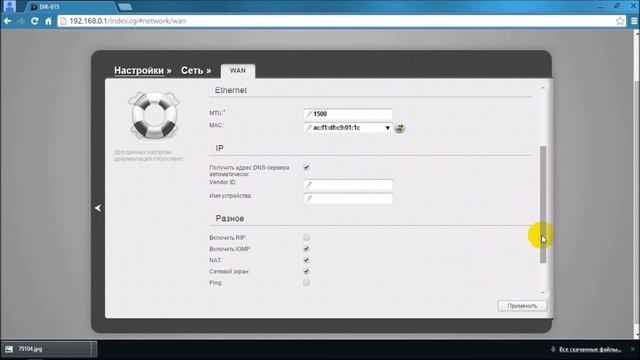Click the IP section heading
This screenshot has width=640, height=360.
[x=220, y=148]
